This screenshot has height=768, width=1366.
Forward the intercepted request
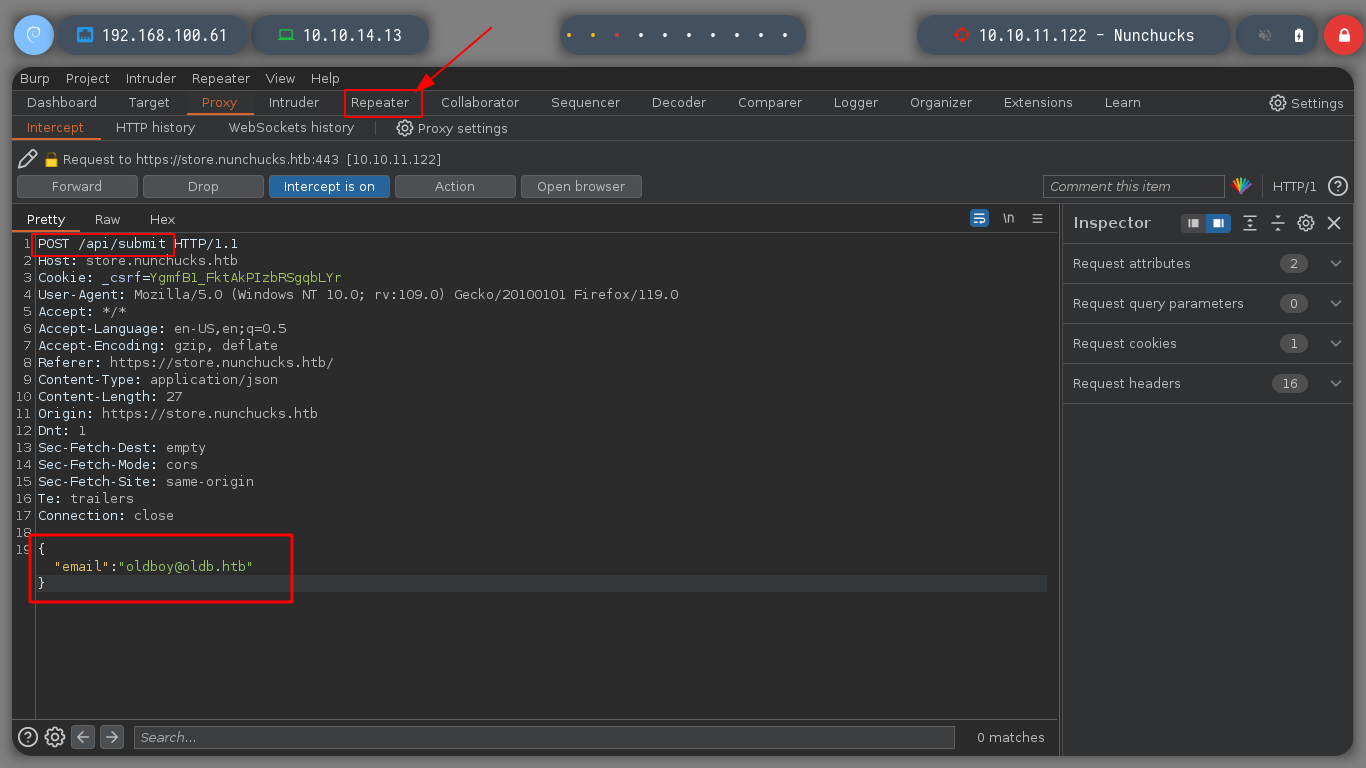[77, 186]
